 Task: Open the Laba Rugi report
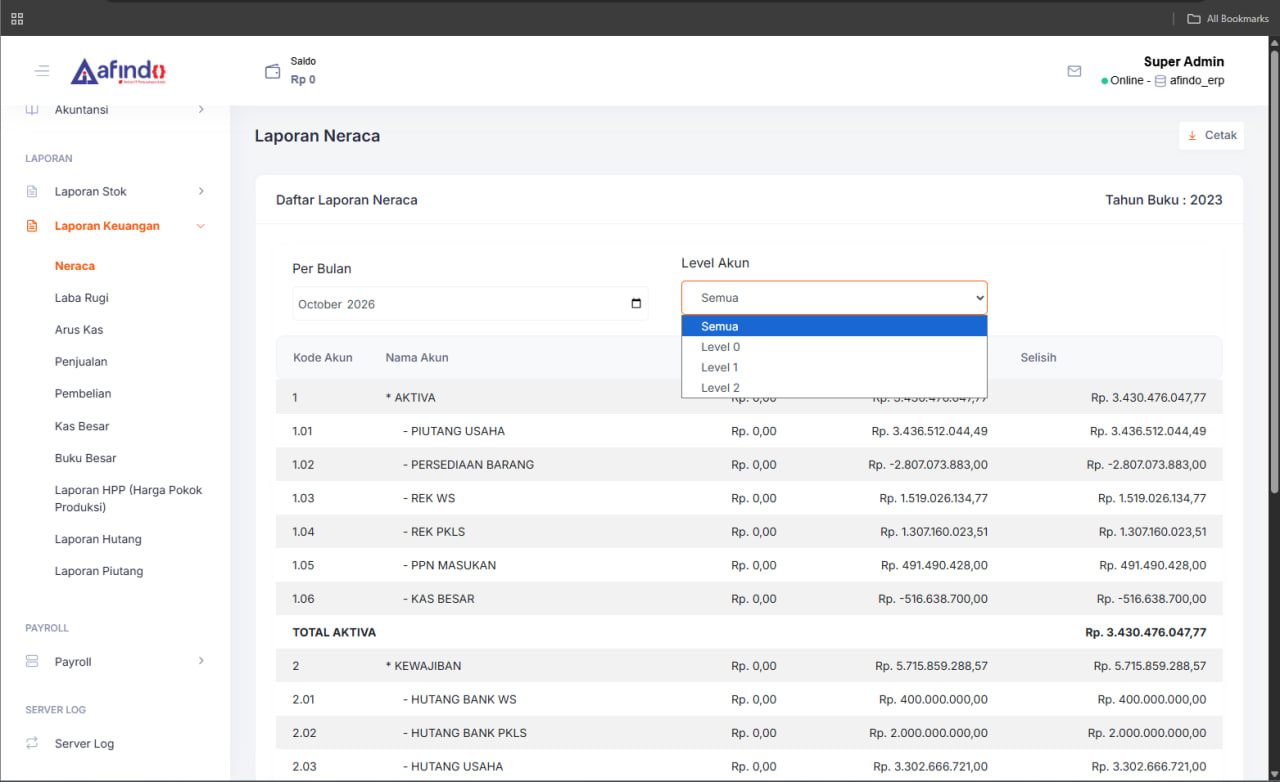click(x=82, y=298)
